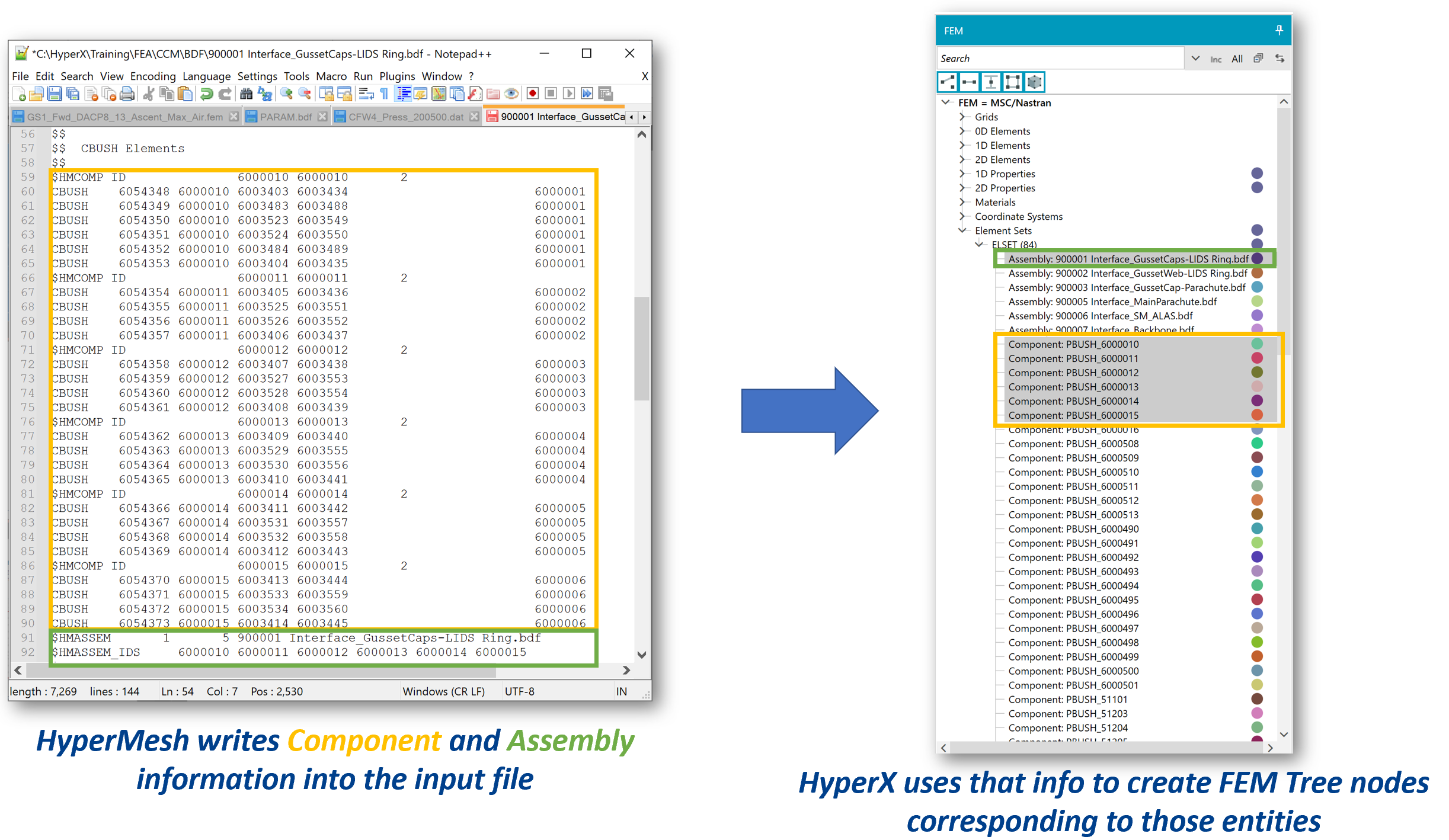Toggle the 3D solid cube element filter
1449x840 pixels.
coord(1035,82)
